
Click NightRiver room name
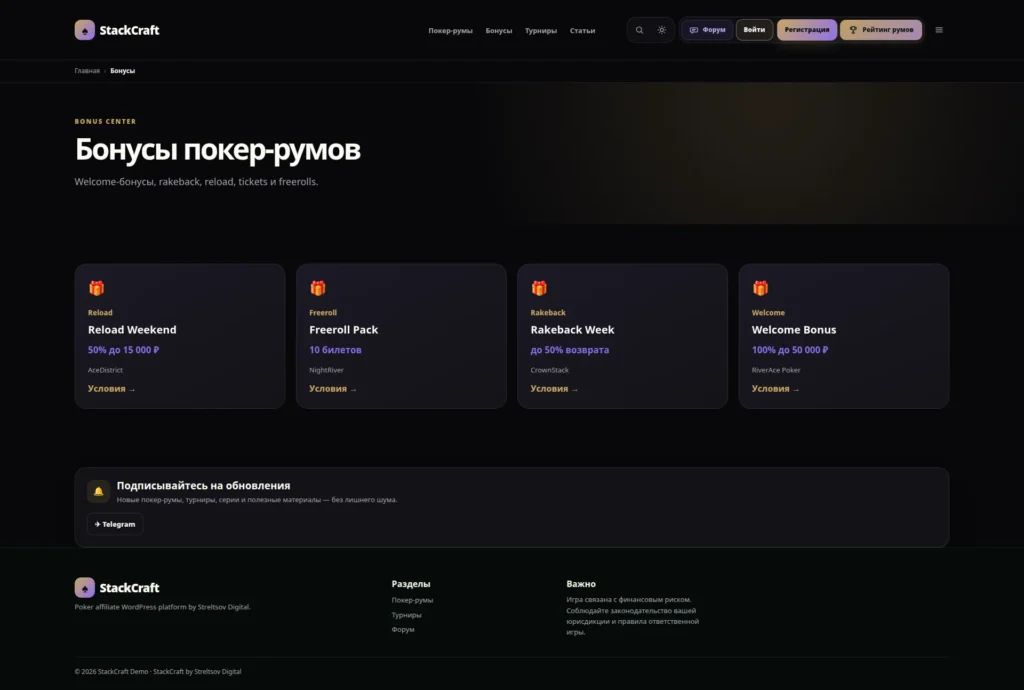coord(327,370)
